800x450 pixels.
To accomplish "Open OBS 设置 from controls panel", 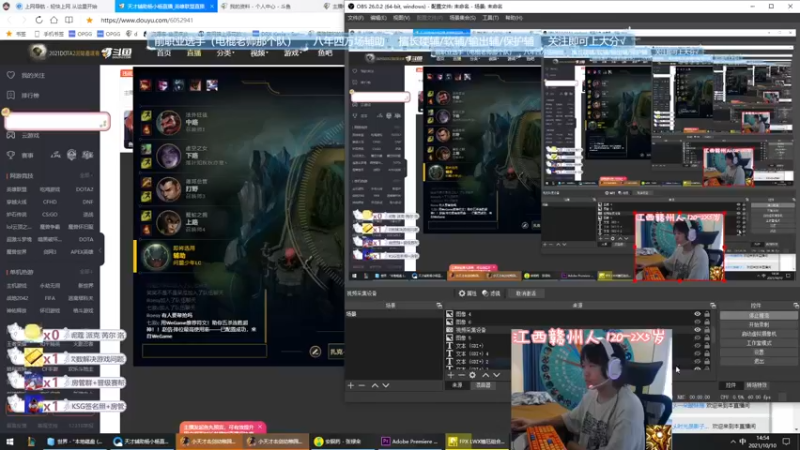I will (759, 352).
